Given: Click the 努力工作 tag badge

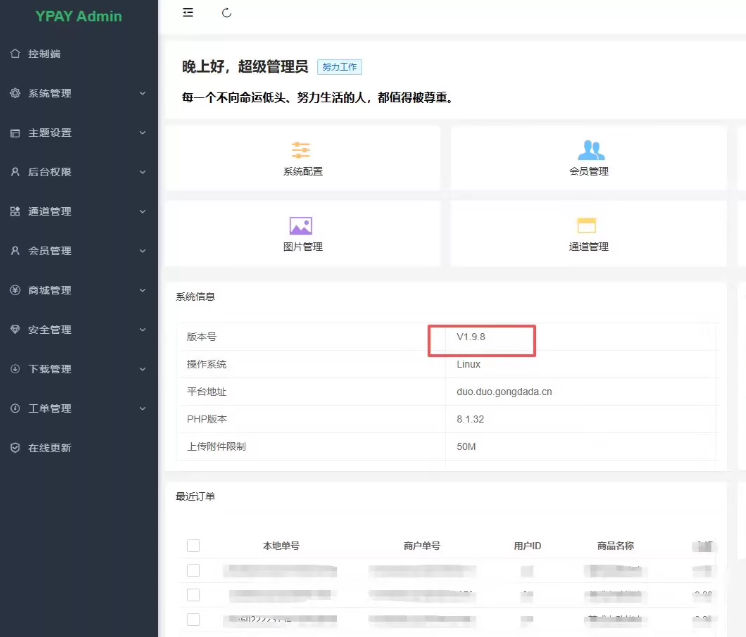Looking at the screenshot, I should [x=339, y=67].
